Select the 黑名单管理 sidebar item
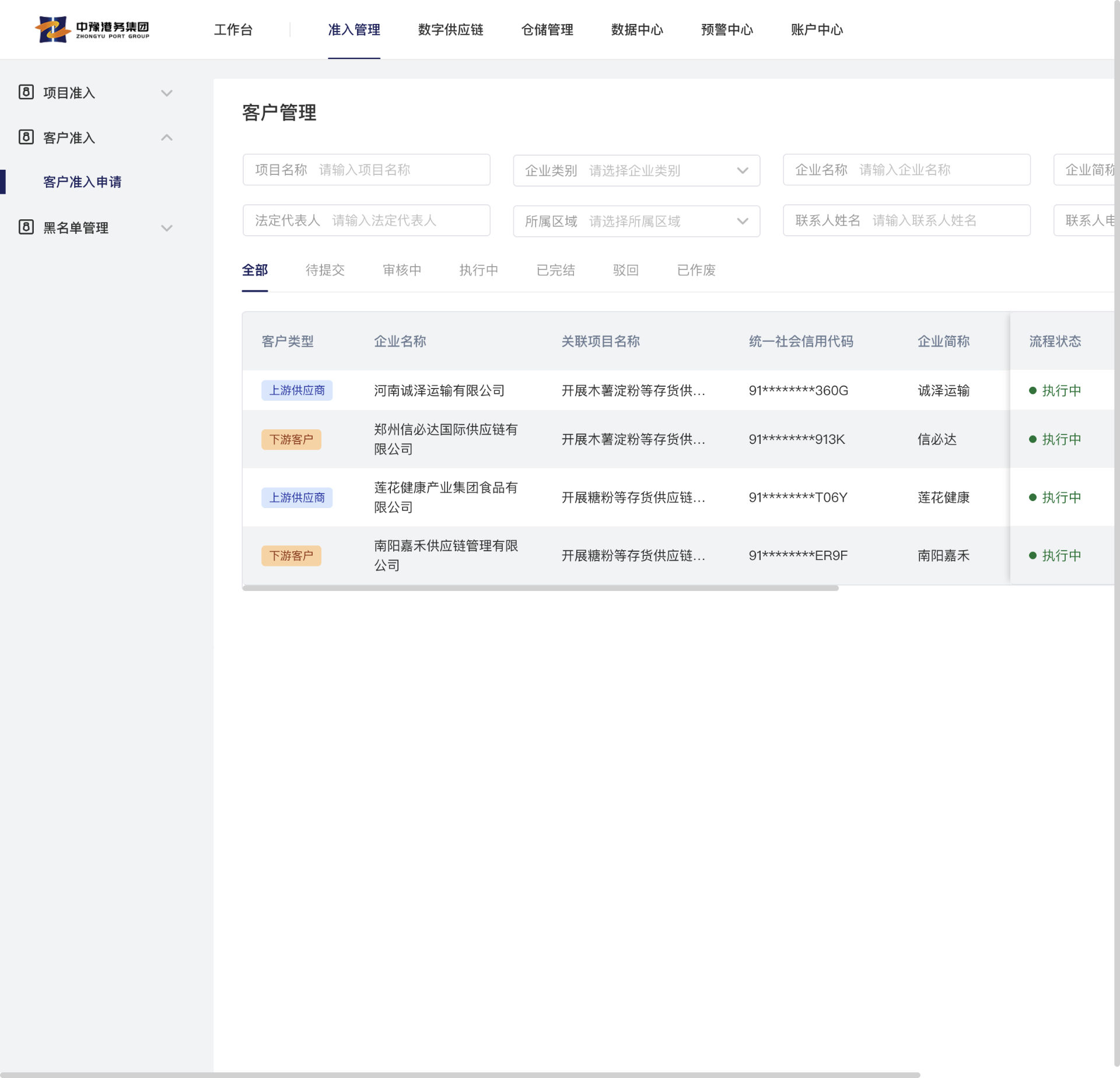The height and width of the screenshot is (1078, 1120). [76, 228]
